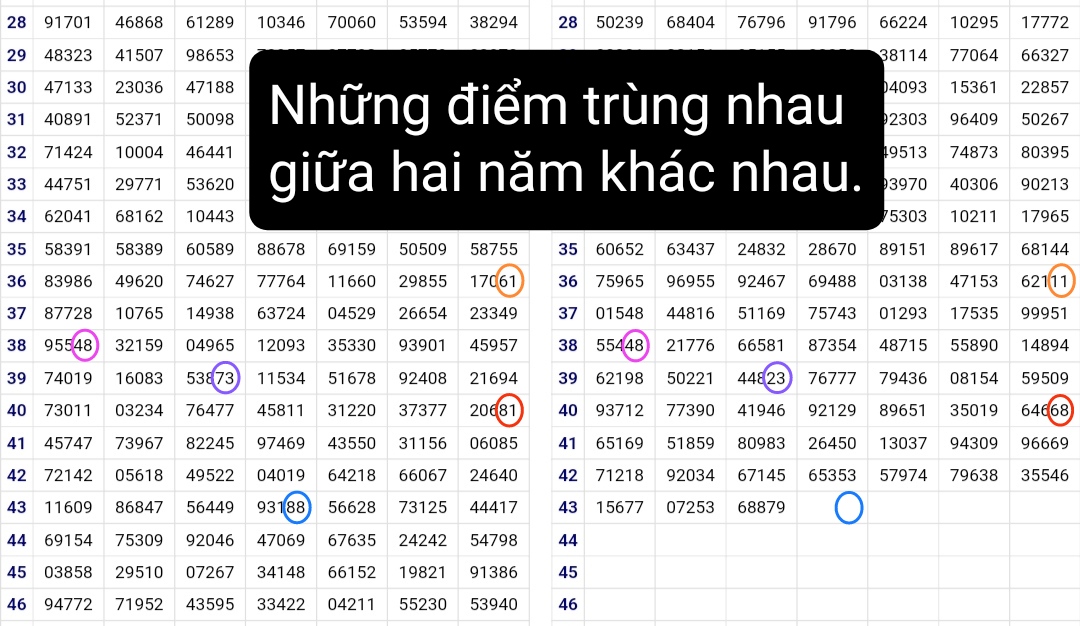Screen dimensions: 1080x626
Task: Select the value 38294
Action: [x=494, y=22]
